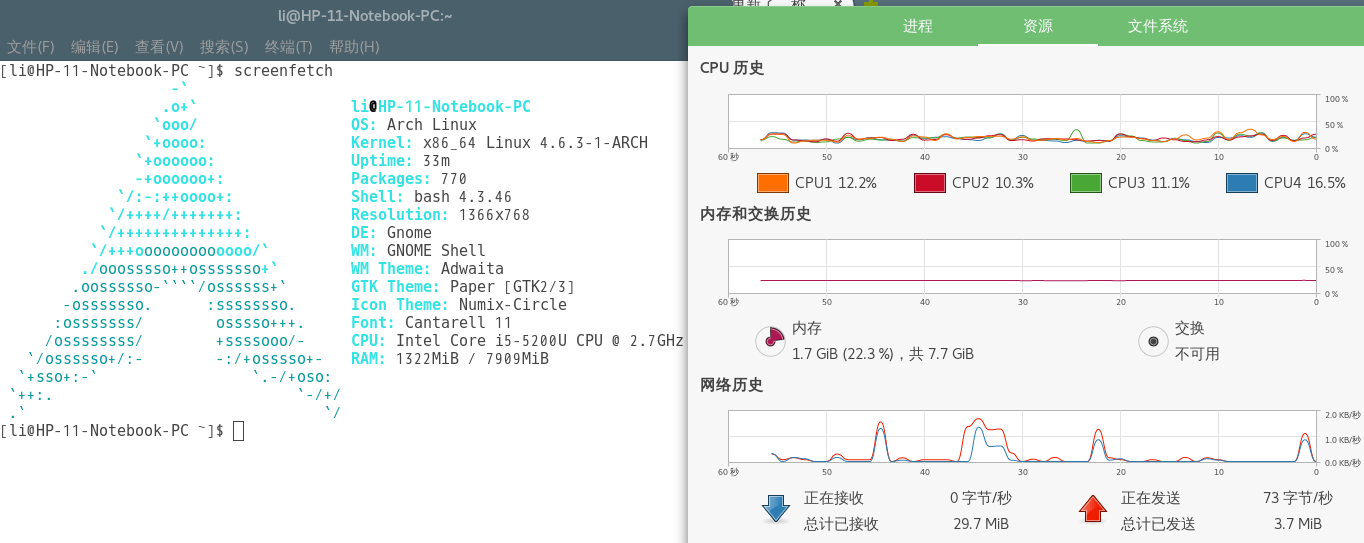1364x543 pixels.
Task: Click the CPU4 16.5% label
Action: click(x=1305, y=183)
